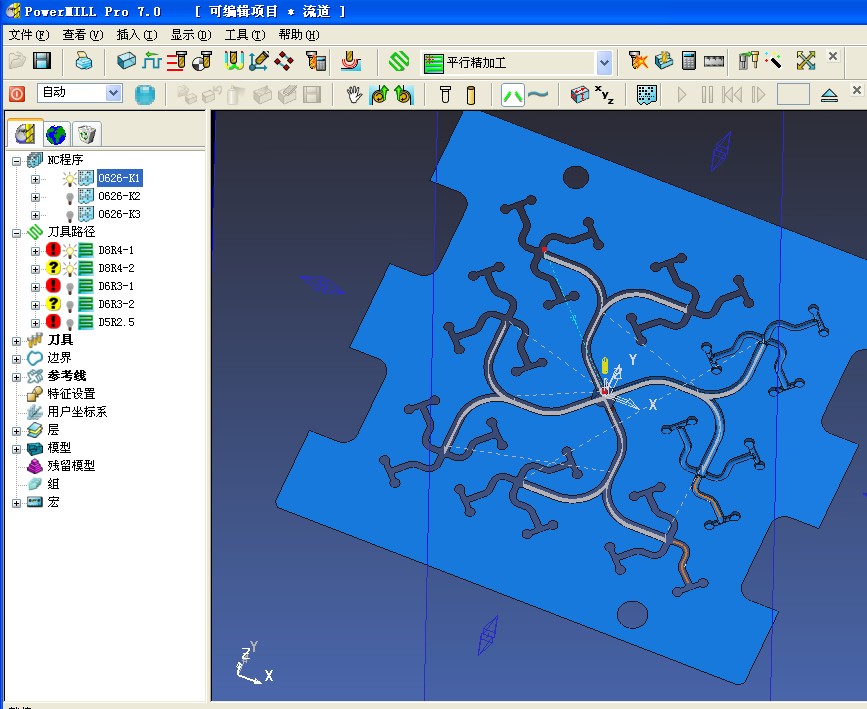Viewport: 867px width, 709px height.
Task: Select the hand pan icon
Action: (354, 95)
